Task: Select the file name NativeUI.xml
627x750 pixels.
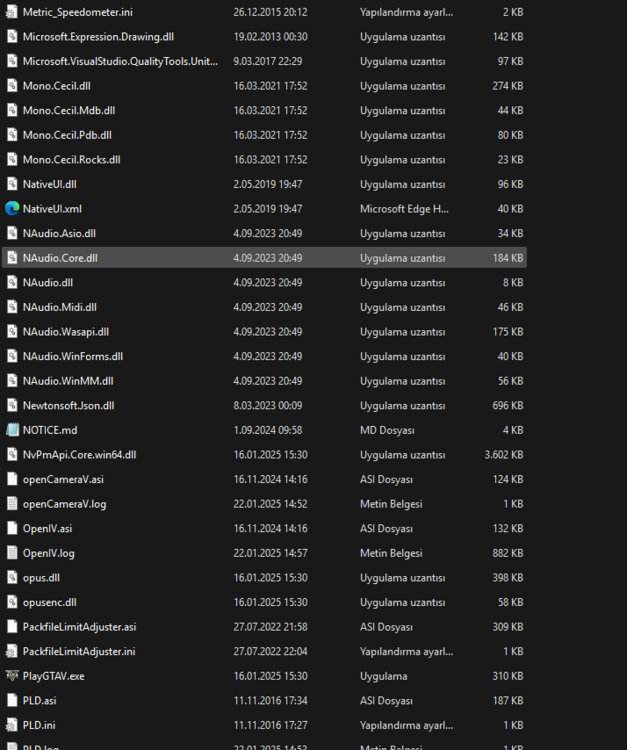Action: [x=52, y=209]
